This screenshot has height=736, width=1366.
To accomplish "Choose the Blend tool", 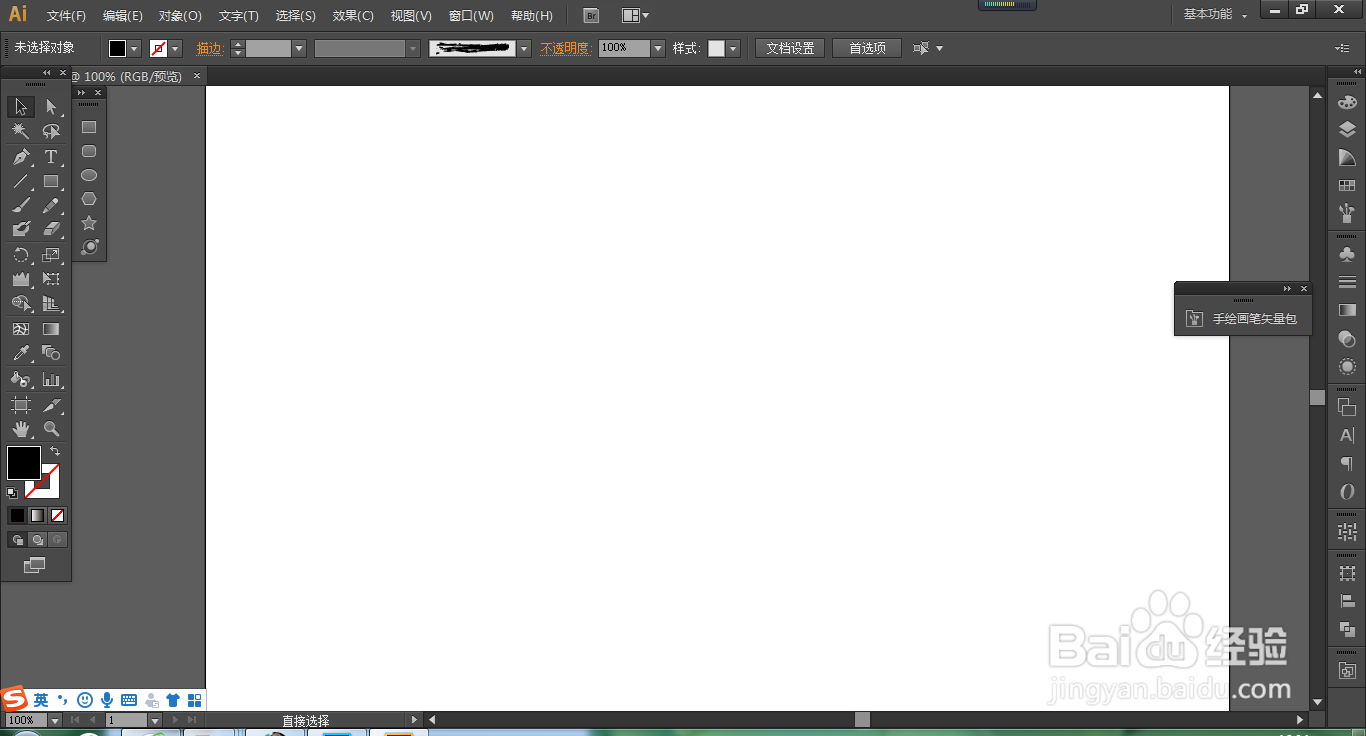I will coord(51,353).
